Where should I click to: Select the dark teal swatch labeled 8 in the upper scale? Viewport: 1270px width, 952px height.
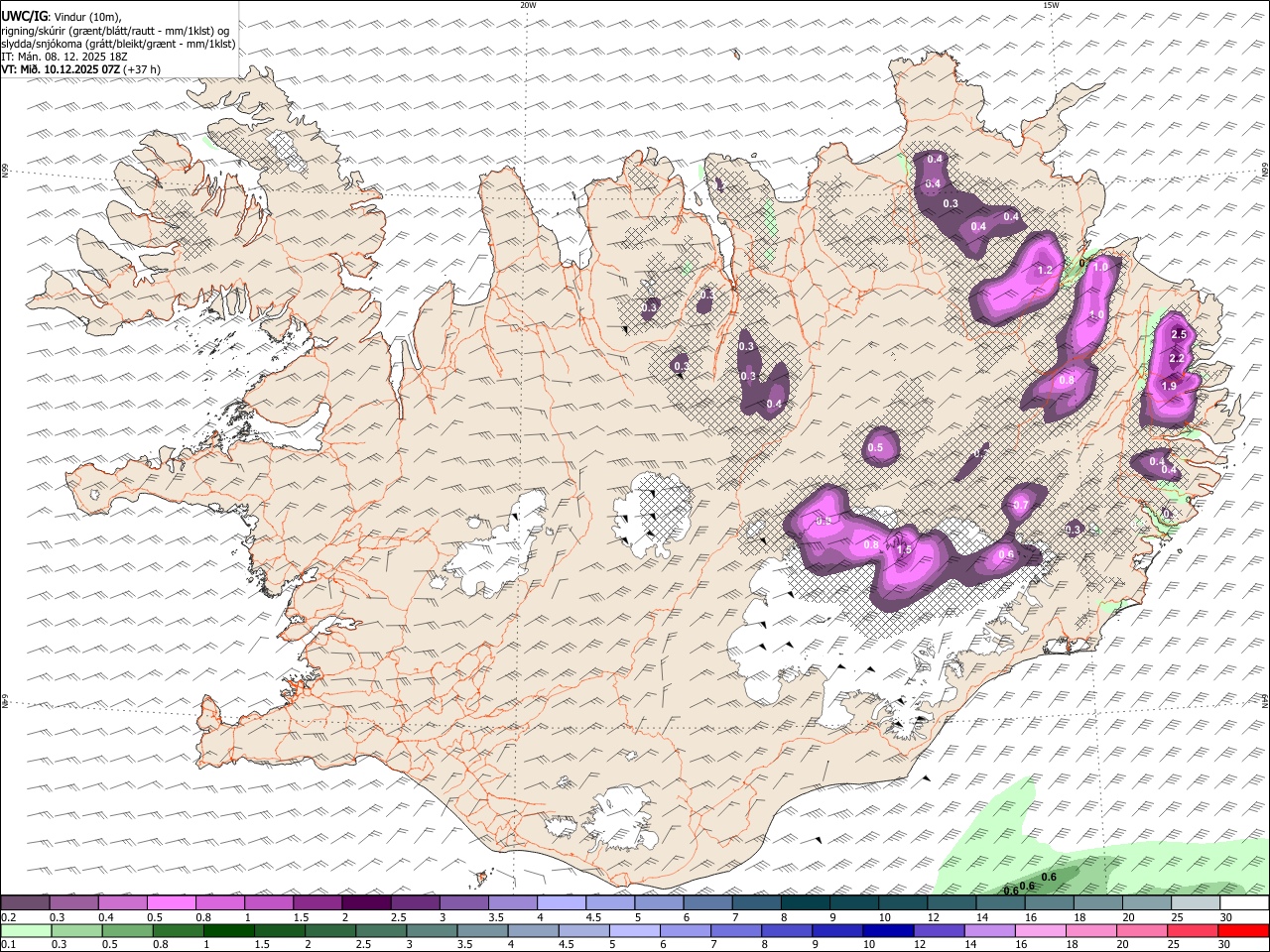coord(806,903)
